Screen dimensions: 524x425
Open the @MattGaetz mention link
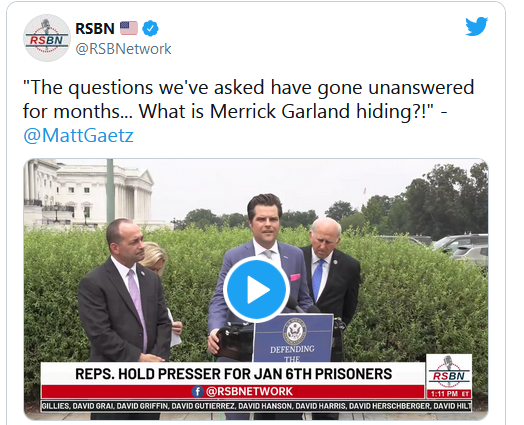(79, 136)
